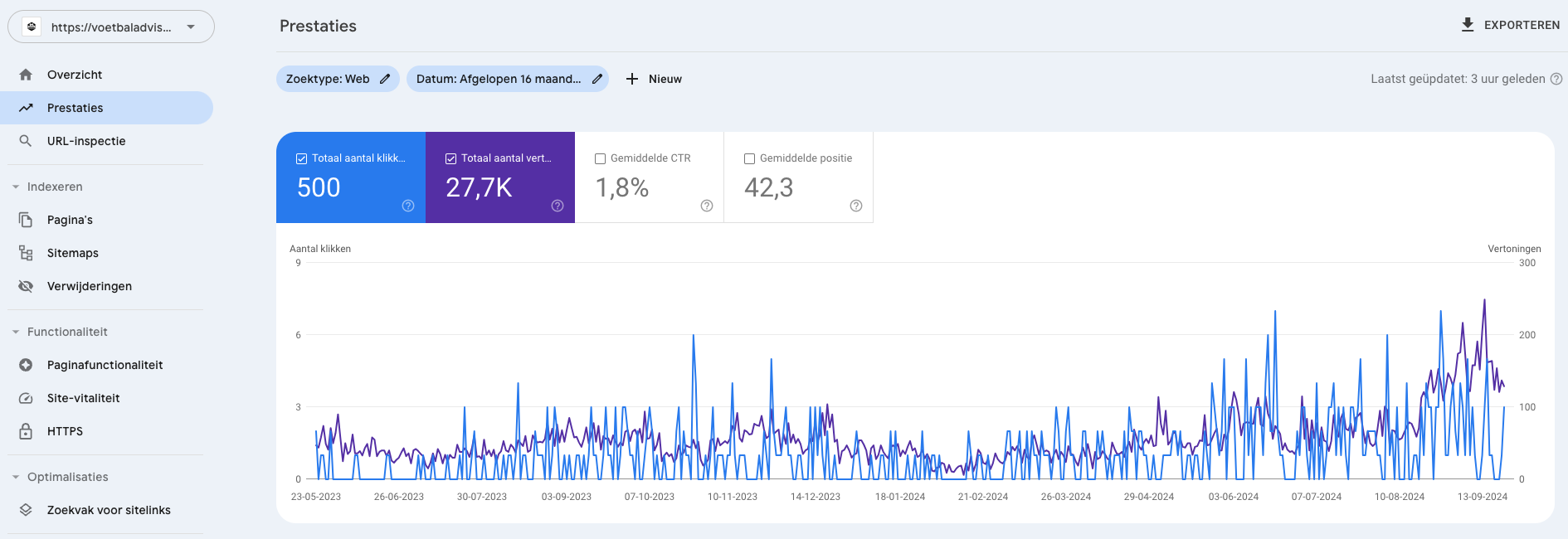Viewport: 1568px width, 539px height.
Task: Open help icon on Totaal aantal klikken card
Action: [408, 206]
